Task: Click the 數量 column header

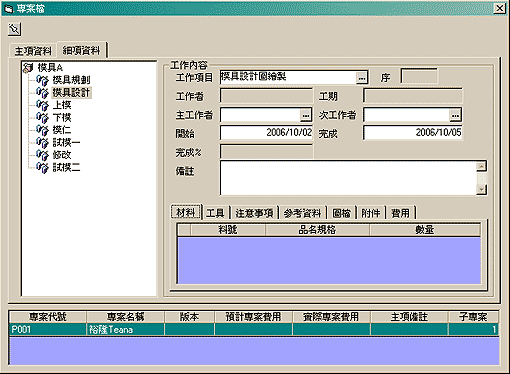Action: click(x=425, y=230)
